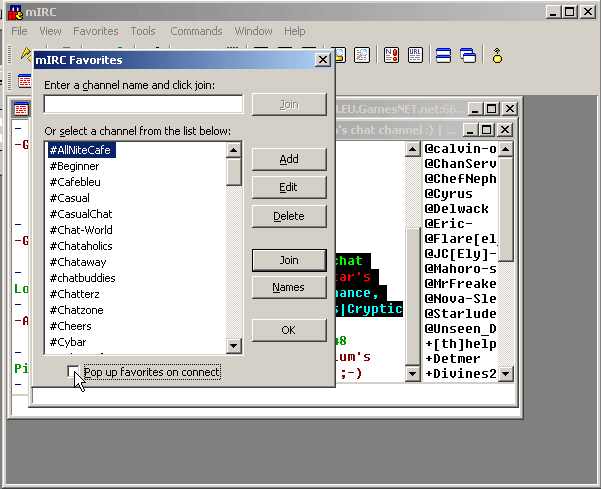The height and width of the screenshot is (489, 601).
Task: Click the Connect lightning bolt toolbar icon
Action: click(x=26, y=54)
